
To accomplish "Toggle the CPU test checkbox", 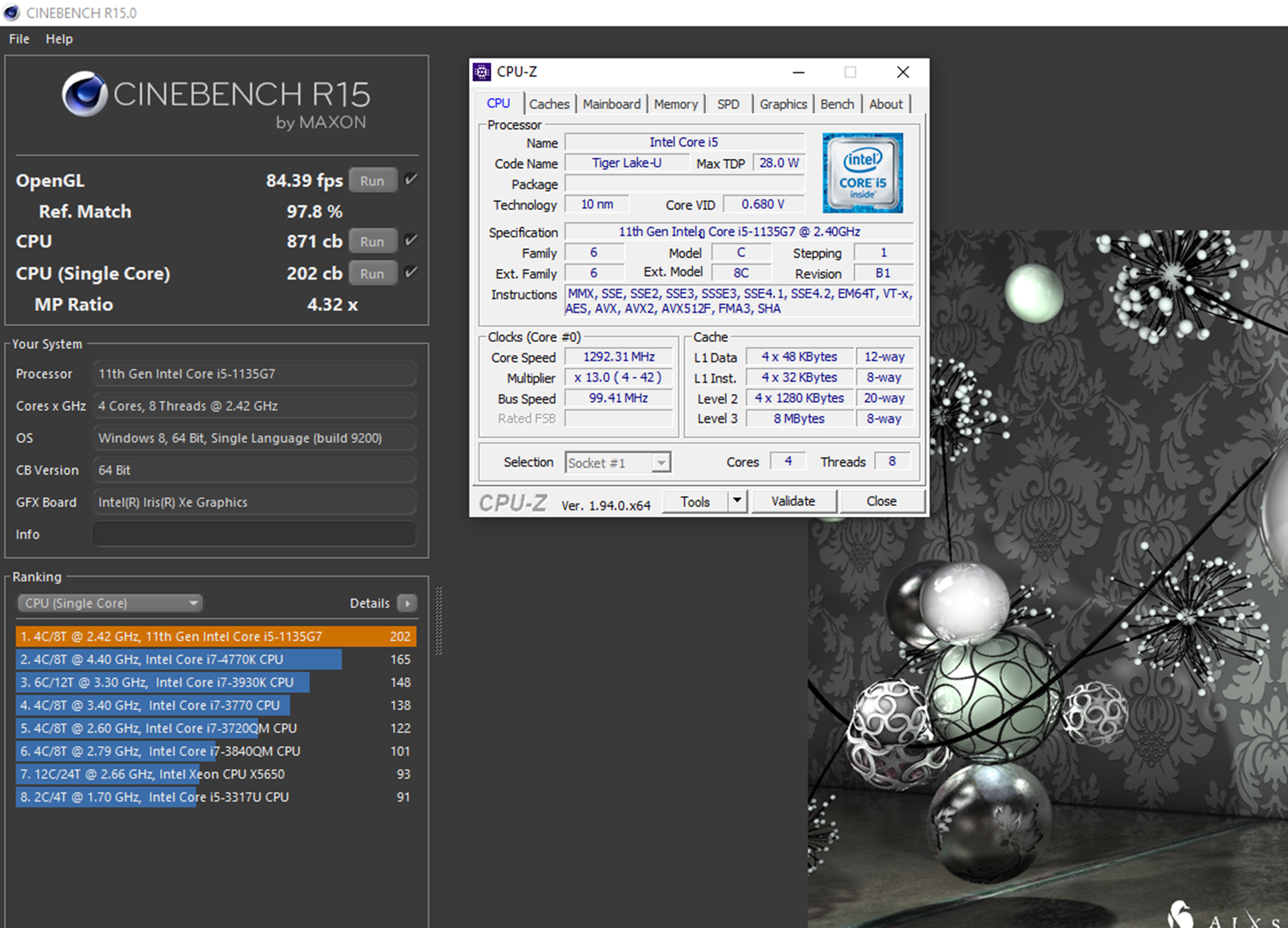I will pyautogui.click(x=411, y=240).
